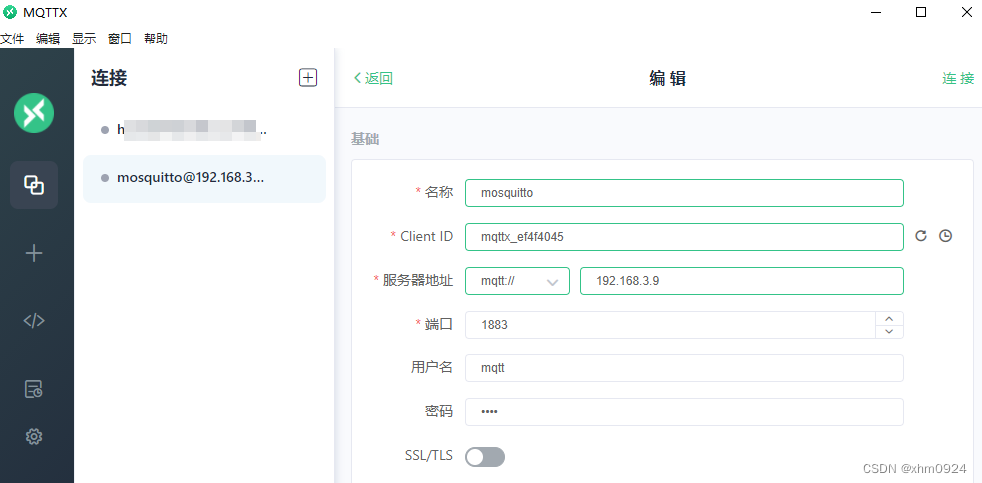The height and width of the screenshot is (483, 982).
Task: Select the blurred first connection entry
Action: pyautogui.click(x=204, y=130)
